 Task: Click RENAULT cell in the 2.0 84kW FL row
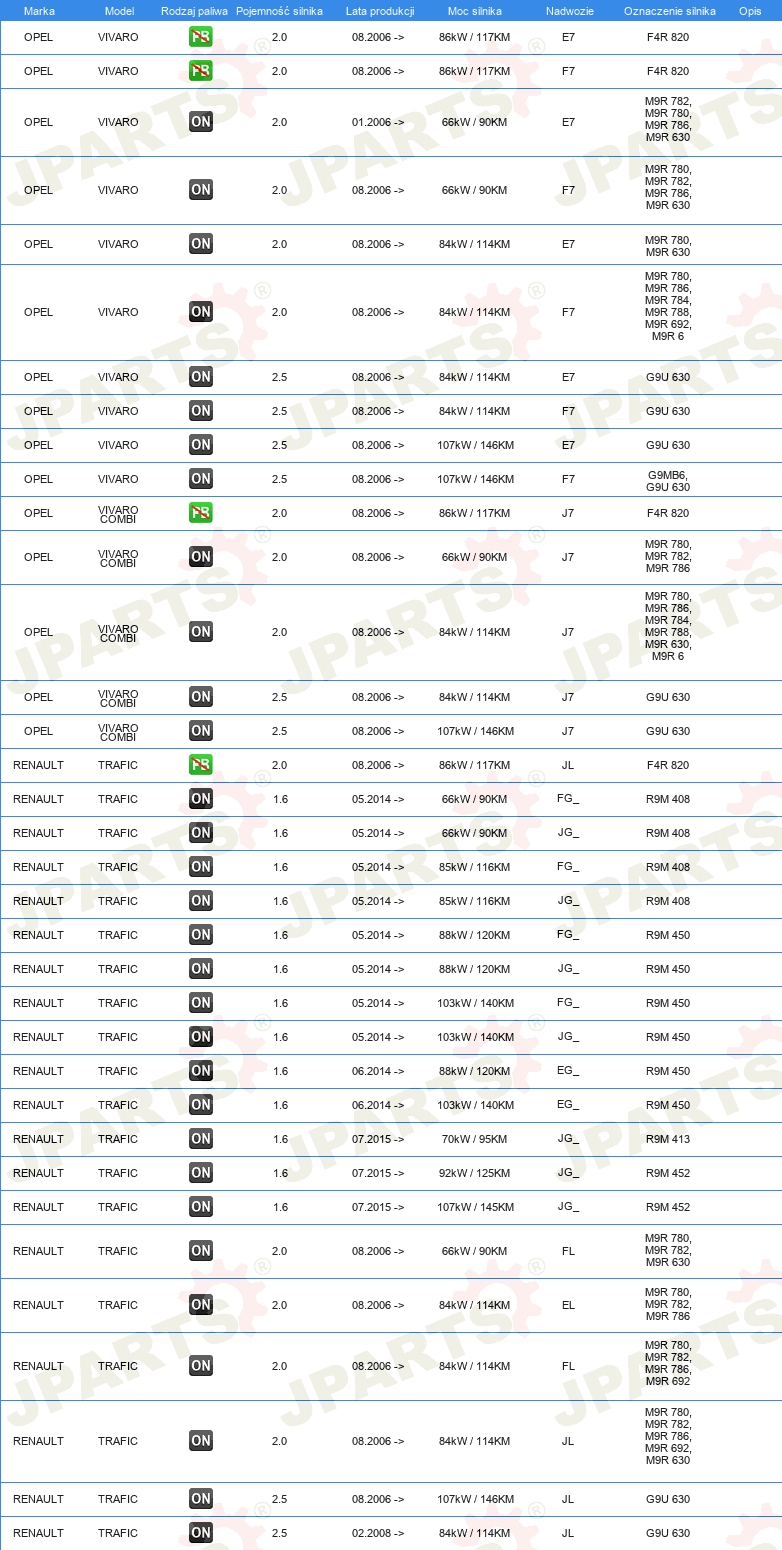pos(38,1366)
